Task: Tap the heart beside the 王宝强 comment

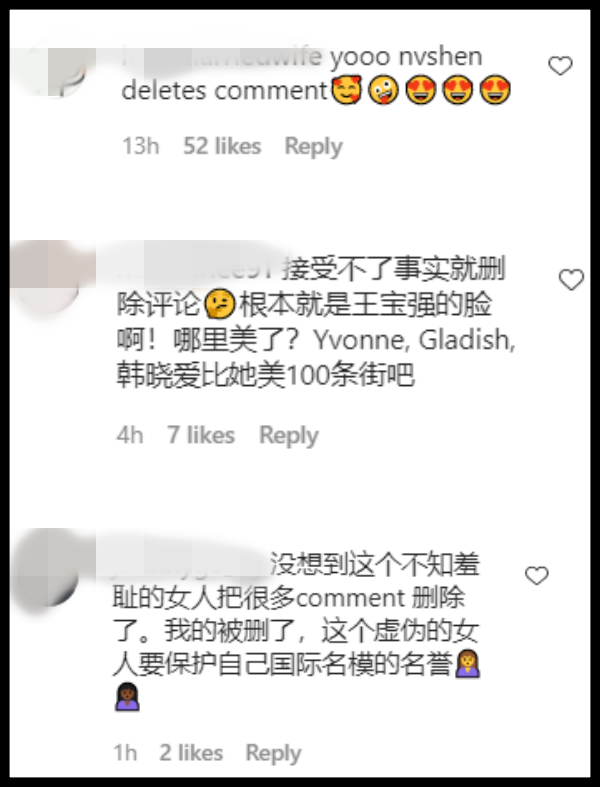Action: point(571,280)
